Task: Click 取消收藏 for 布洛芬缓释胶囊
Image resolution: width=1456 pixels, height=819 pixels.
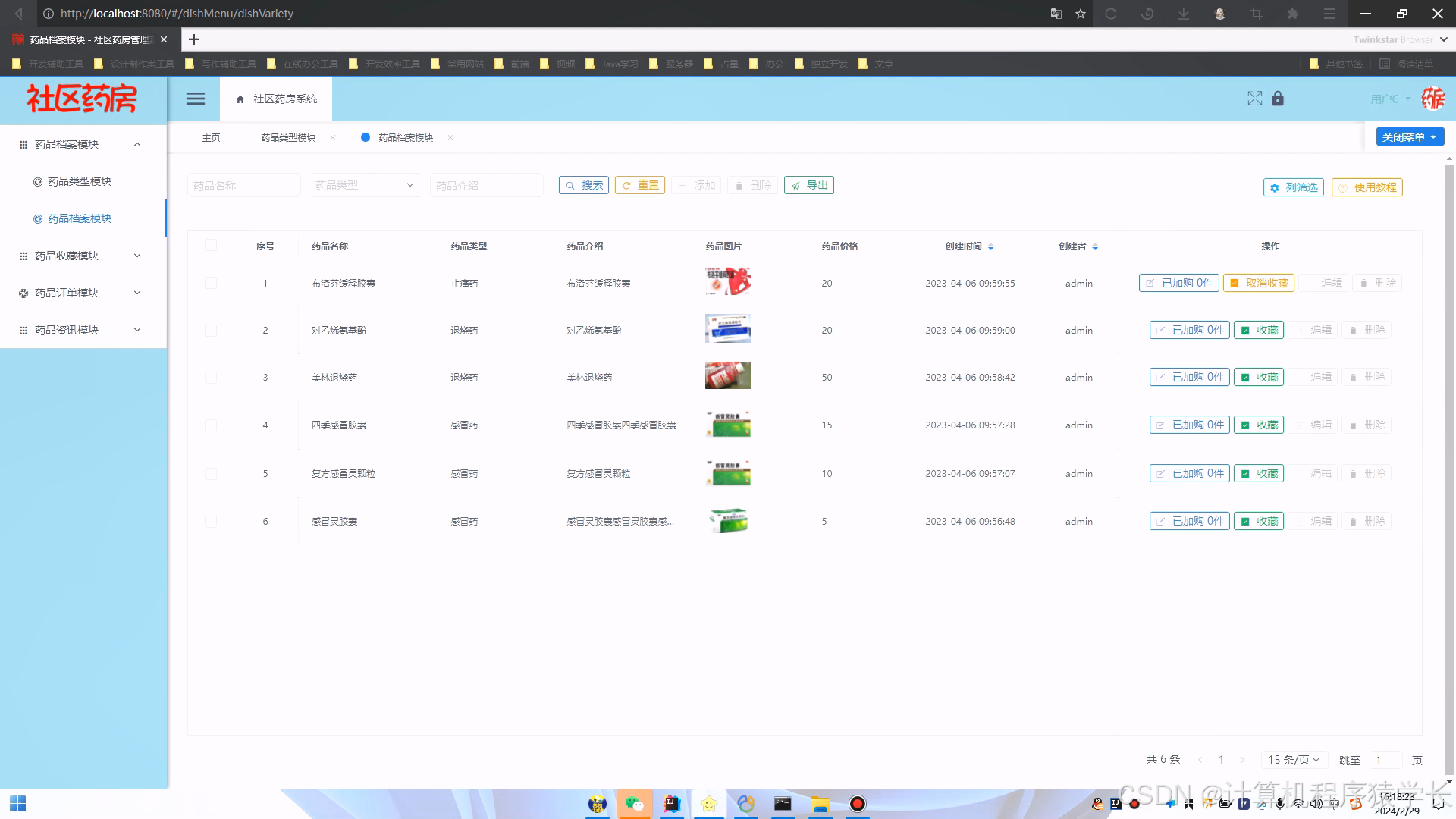Action: coord(1259,283)
